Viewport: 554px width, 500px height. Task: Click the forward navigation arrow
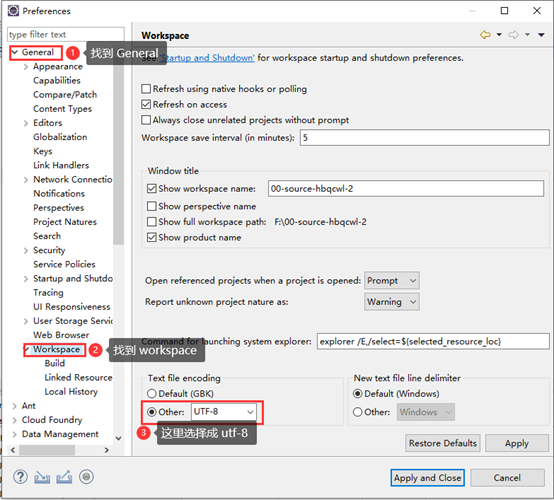[513, 35]
